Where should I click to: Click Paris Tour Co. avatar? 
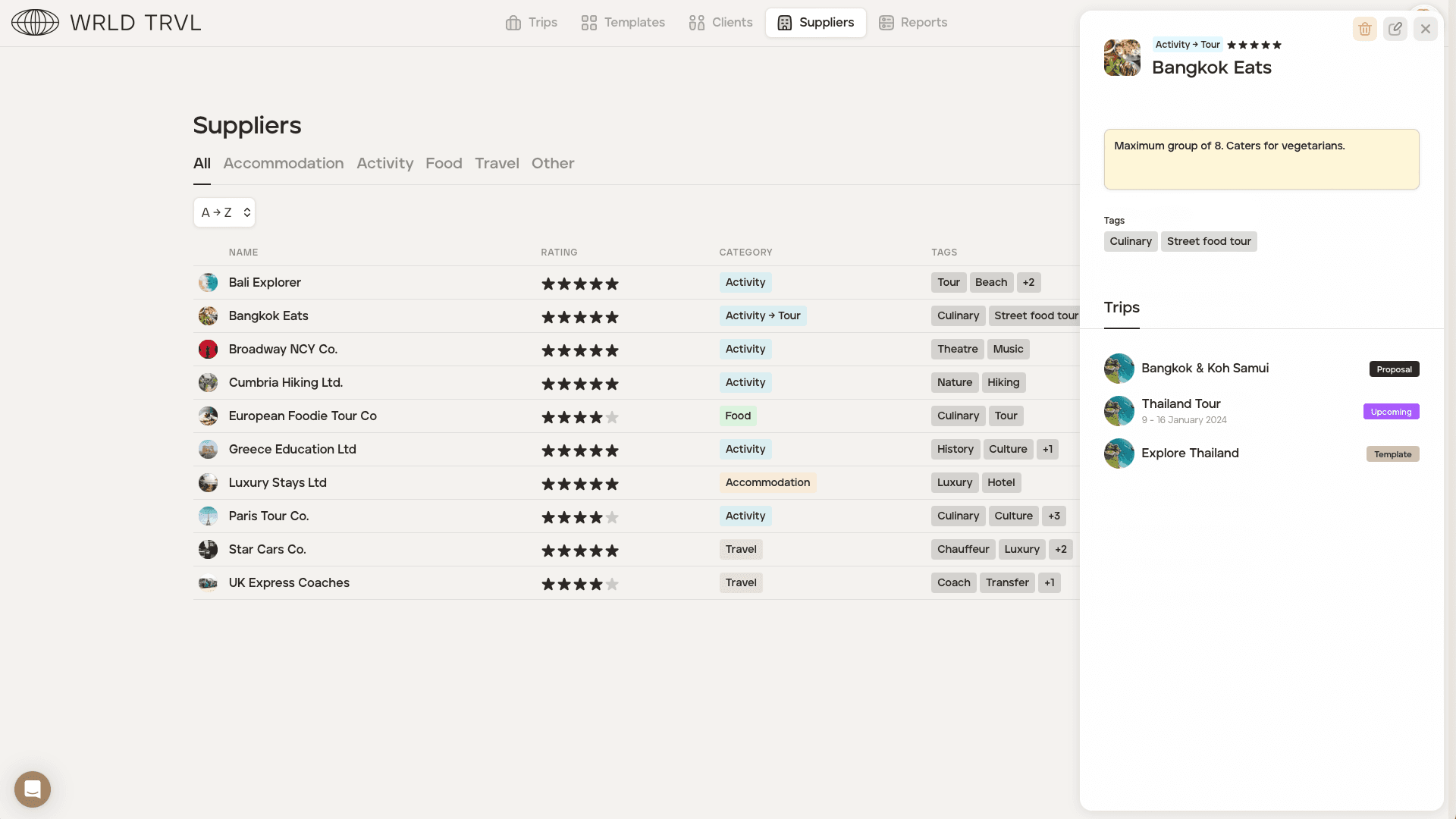tap(208, 516)
